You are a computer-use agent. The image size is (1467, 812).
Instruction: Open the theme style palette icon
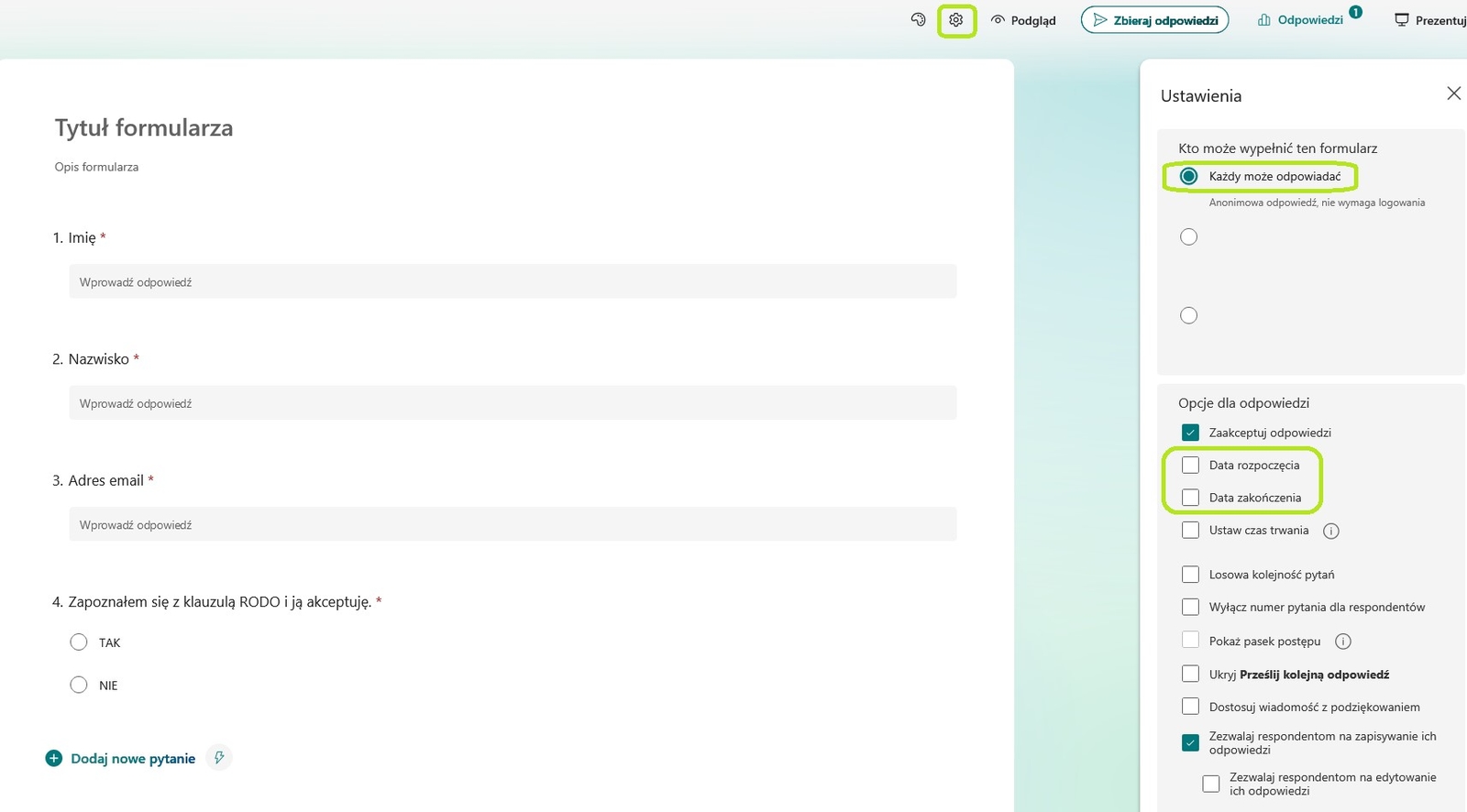(918, 19)
